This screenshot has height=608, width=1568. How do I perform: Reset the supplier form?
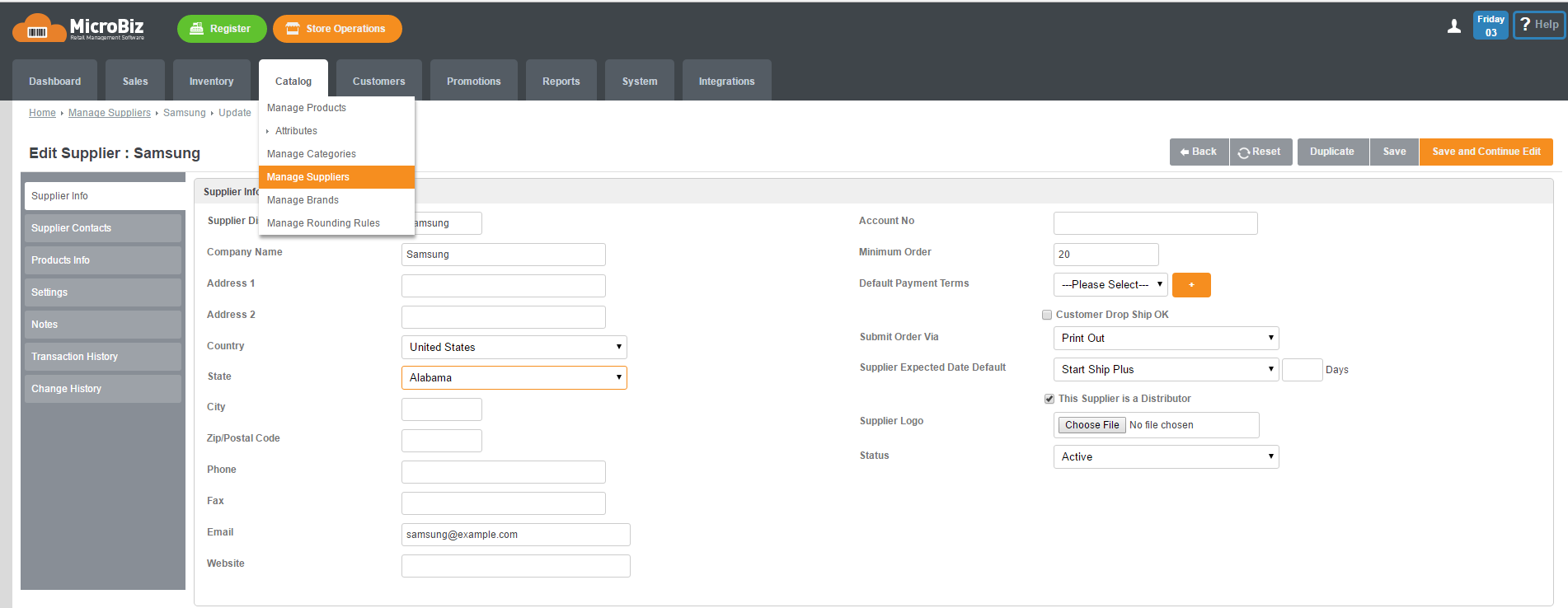pyautogui.click(x=1261, y=152)
